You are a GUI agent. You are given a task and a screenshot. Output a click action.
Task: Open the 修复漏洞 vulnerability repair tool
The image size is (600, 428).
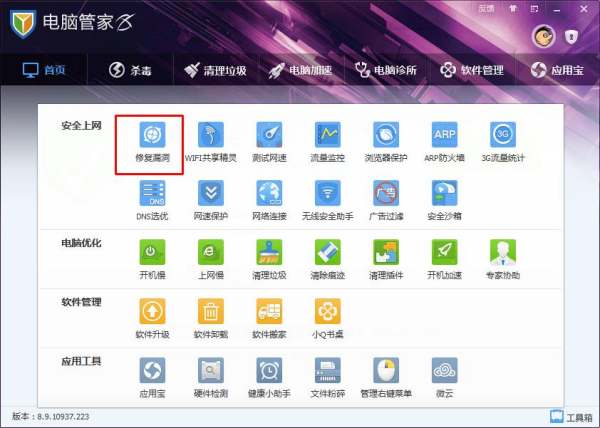152,142
